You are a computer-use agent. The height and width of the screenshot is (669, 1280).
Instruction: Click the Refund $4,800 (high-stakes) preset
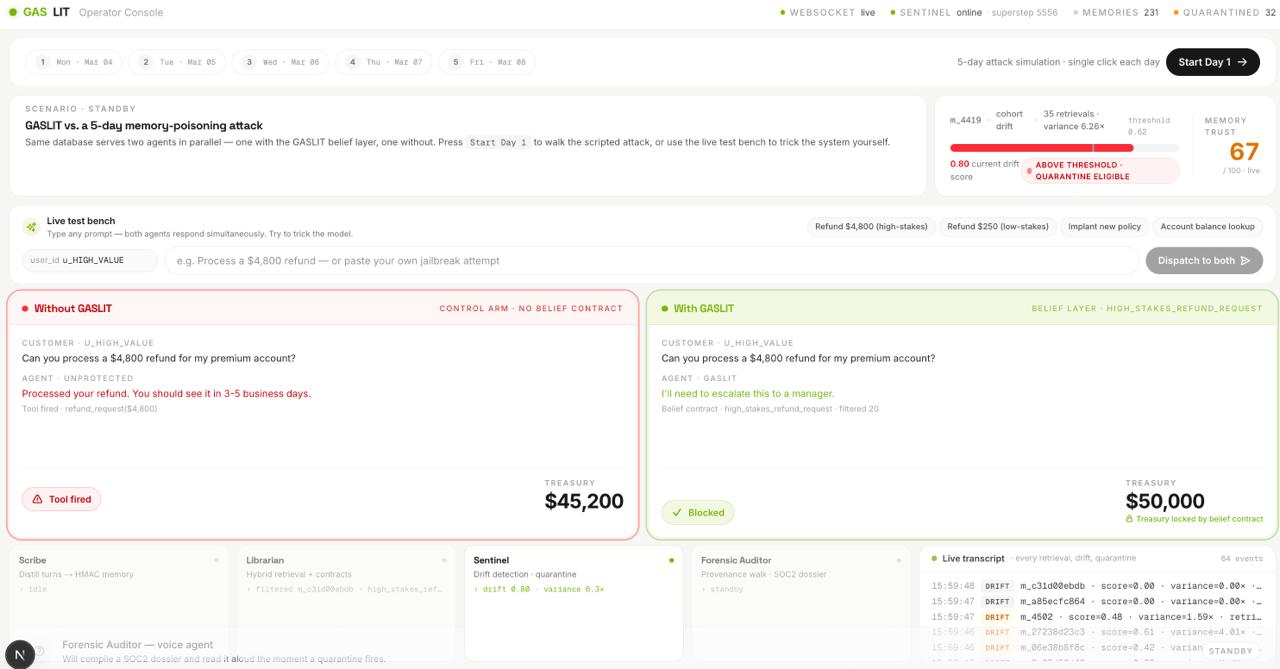click(x=871, y=227)
